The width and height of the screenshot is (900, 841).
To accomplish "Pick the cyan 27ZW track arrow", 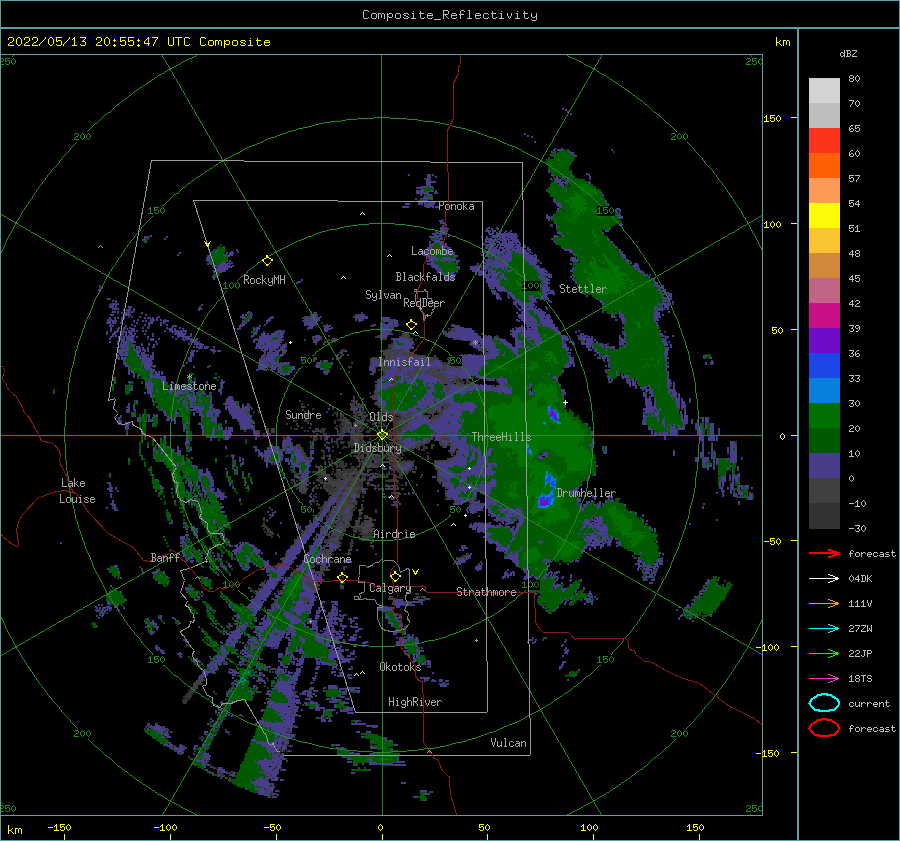I will click(x=824, y=629).
